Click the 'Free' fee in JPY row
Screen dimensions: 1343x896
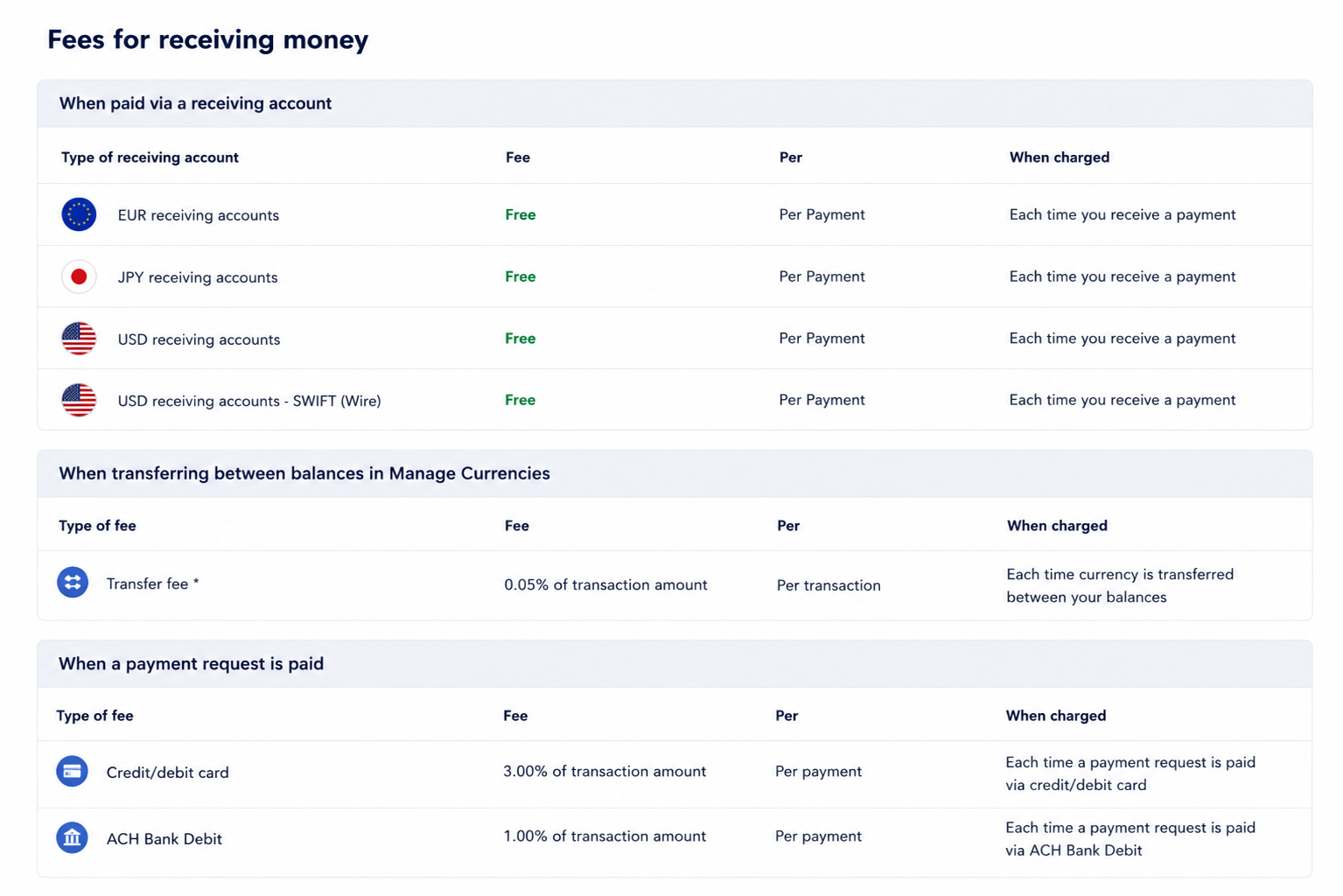[x=521, y=276]
